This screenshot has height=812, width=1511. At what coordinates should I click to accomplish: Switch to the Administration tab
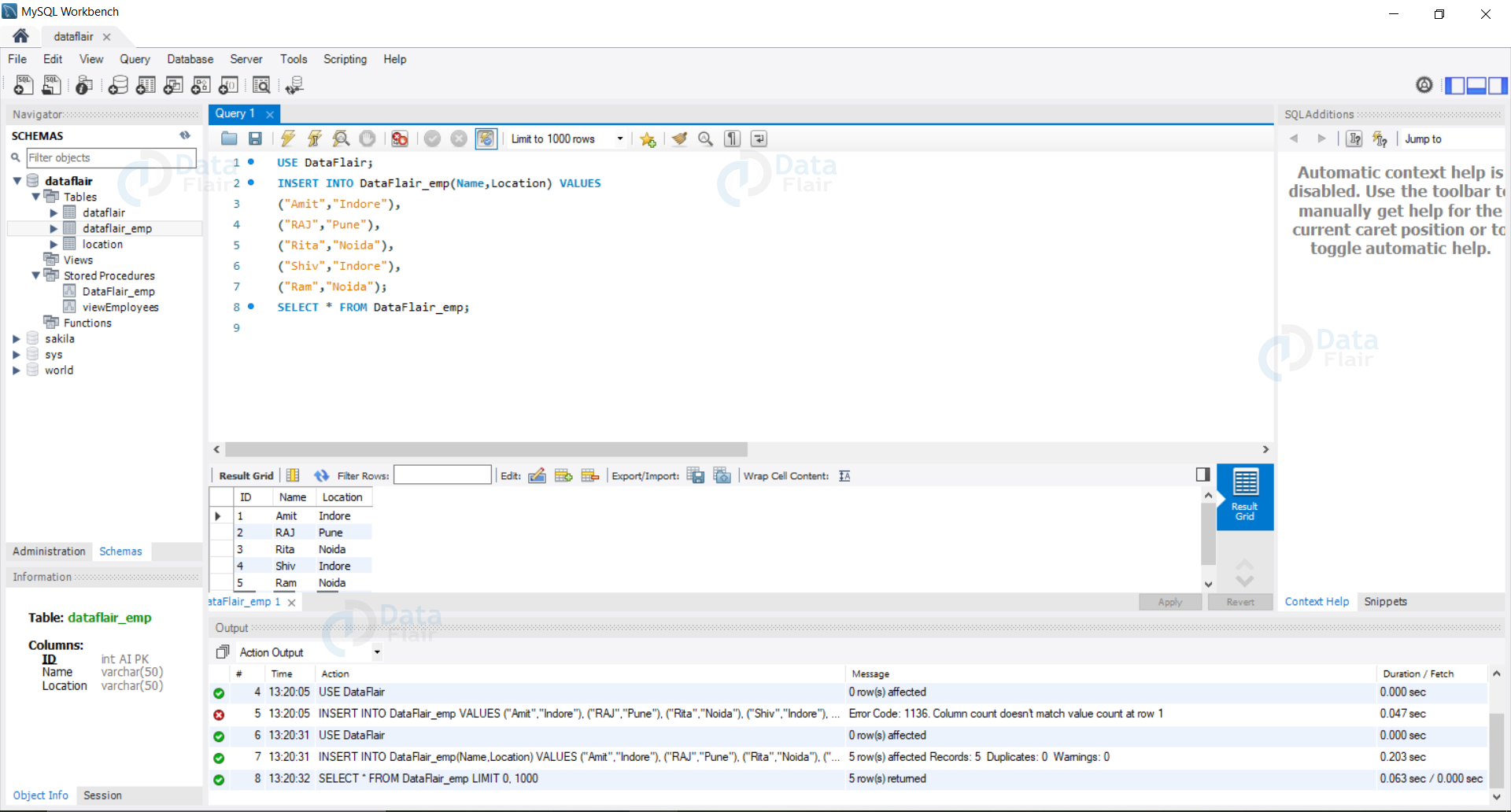pyautogui.click(x=49, y=552)
